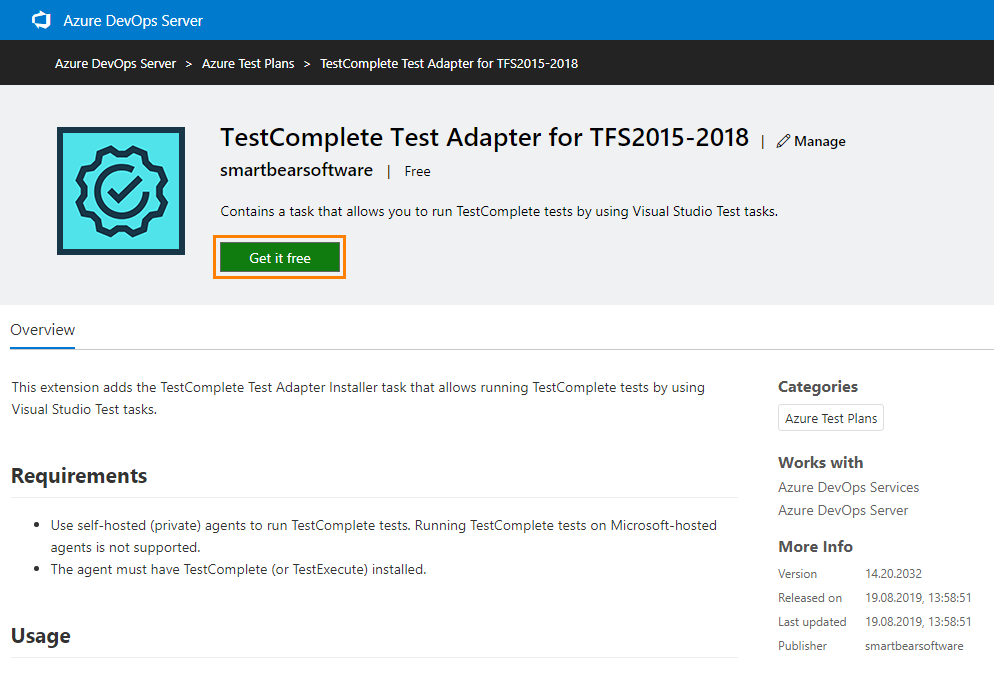Open Azure DevOps Services under Works with
Image resolution: width=994 pixels, height=676 pixels.
(x=848, y=487)
